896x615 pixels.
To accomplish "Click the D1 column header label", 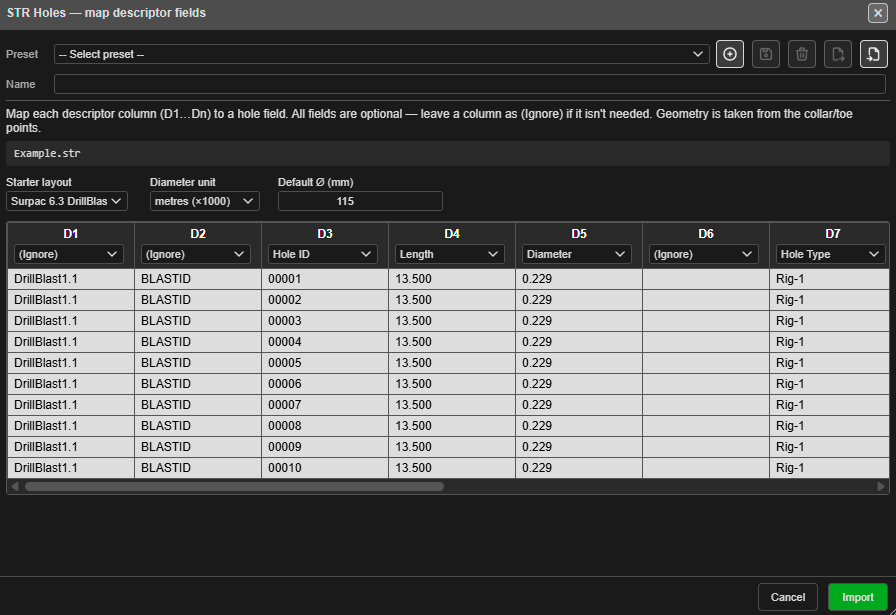I will click(x=70, y=234).
